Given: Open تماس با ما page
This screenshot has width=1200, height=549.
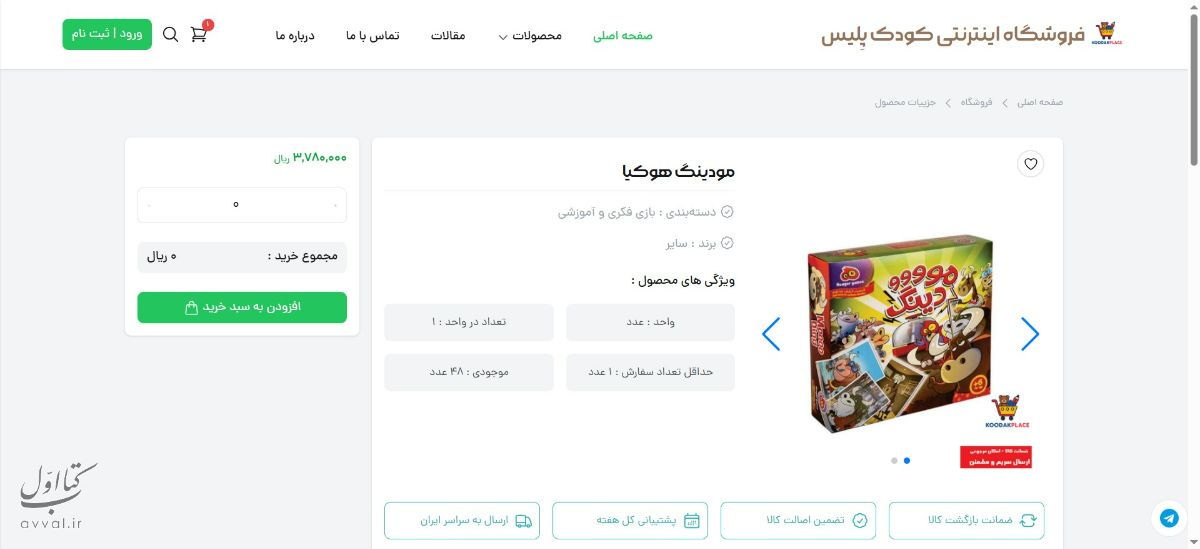Looking at the screenshot, I should (373, 36).
